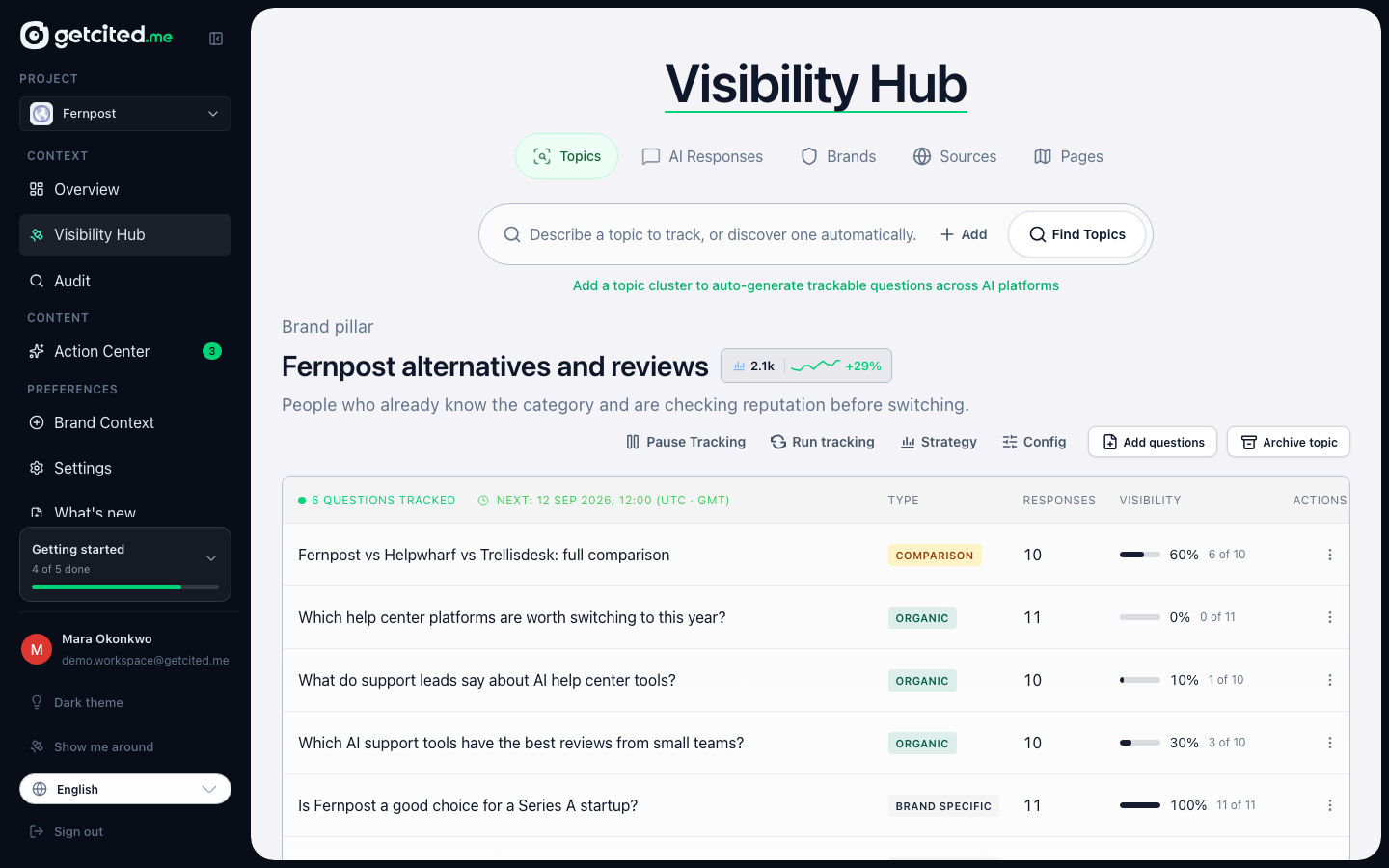Click BRAND SPECIFIC type tag

pyautogui.click(x=943, y=806)
